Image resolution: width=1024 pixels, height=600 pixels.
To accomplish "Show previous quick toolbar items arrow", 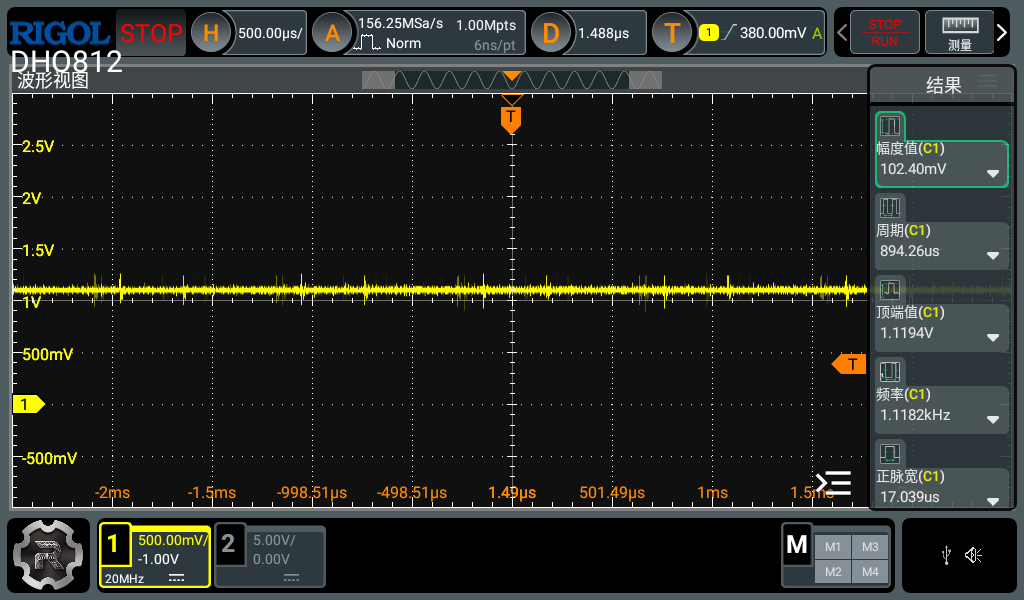I will tap(842, 33).
